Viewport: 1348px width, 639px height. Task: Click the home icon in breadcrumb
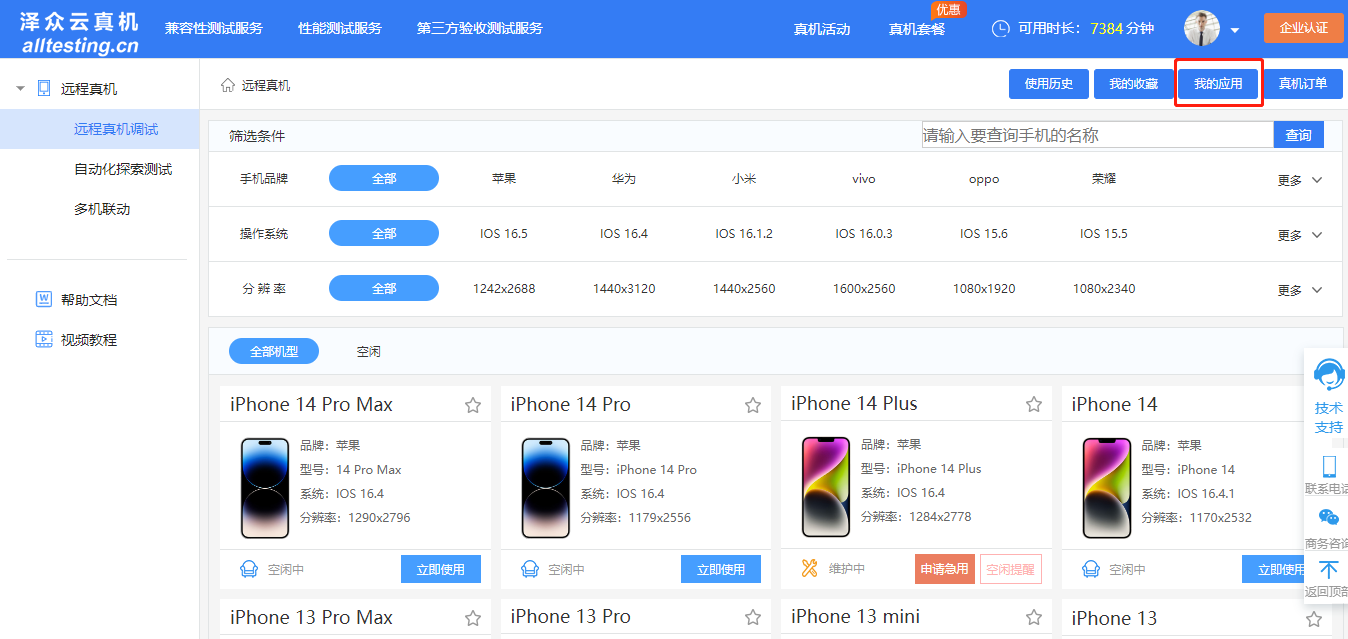click(228, 85)
